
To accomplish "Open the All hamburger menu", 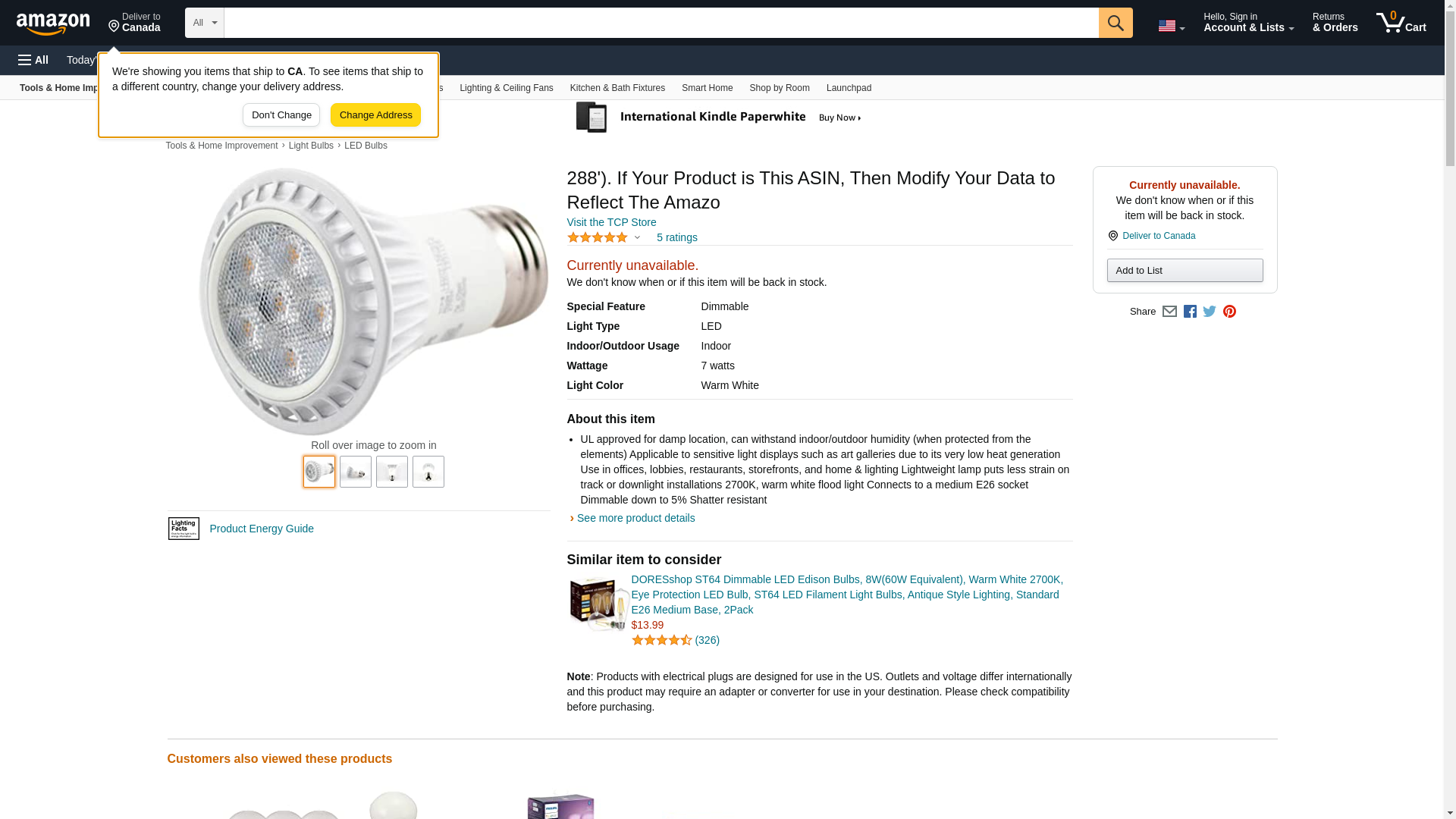I will [x=33, y=60].
